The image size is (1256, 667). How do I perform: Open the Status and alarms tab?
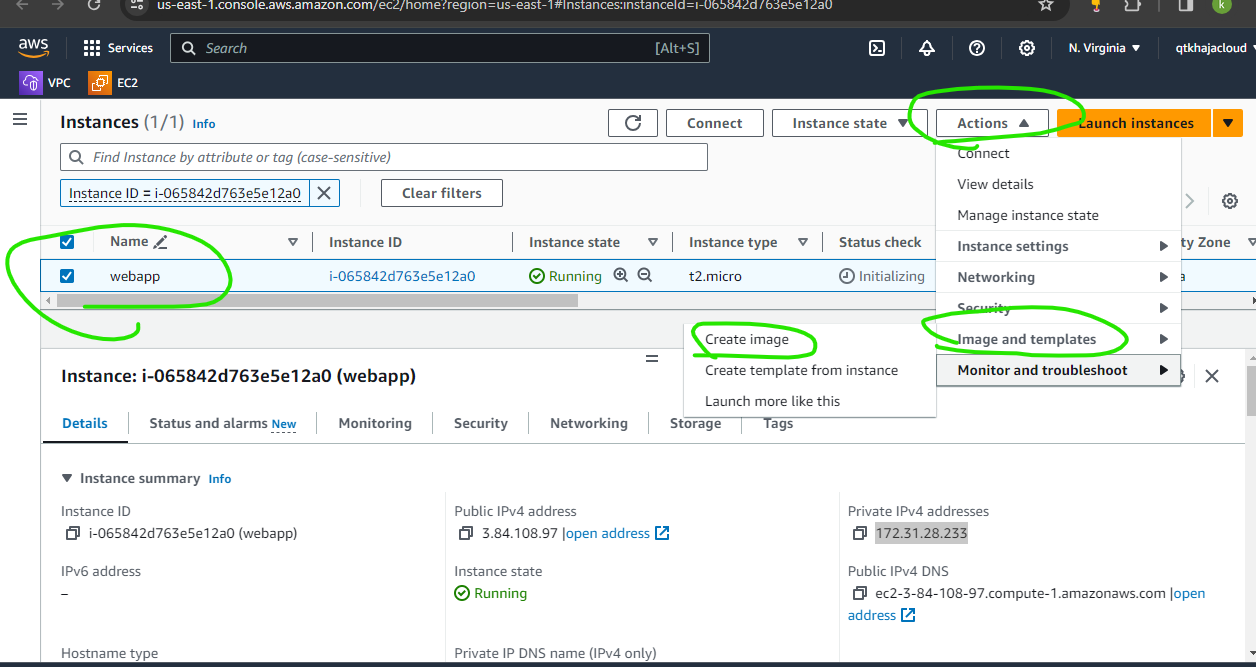click(x=223, y=423)
